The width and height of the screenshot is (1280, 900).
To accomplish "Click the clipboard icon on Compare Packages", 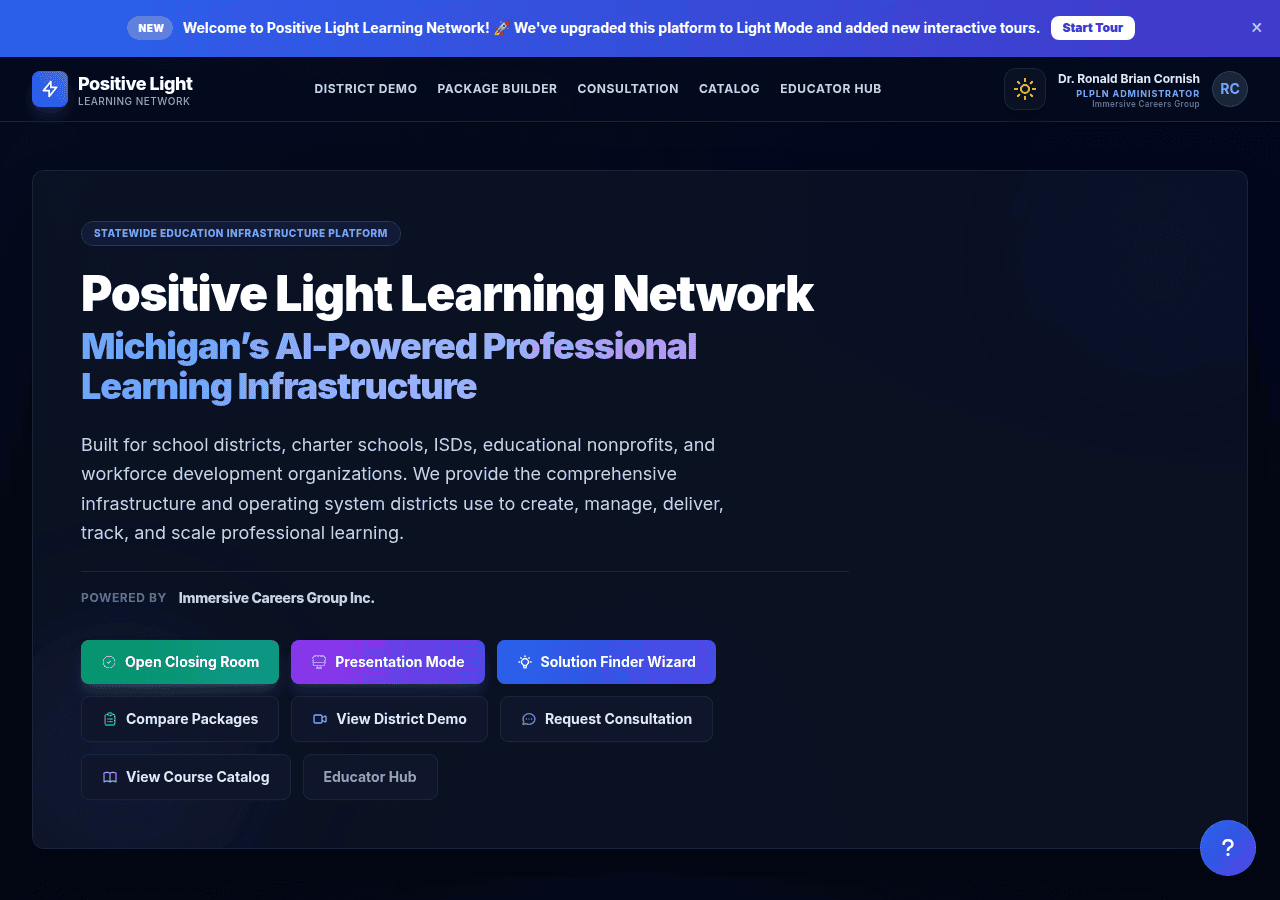I will point(110,719).
